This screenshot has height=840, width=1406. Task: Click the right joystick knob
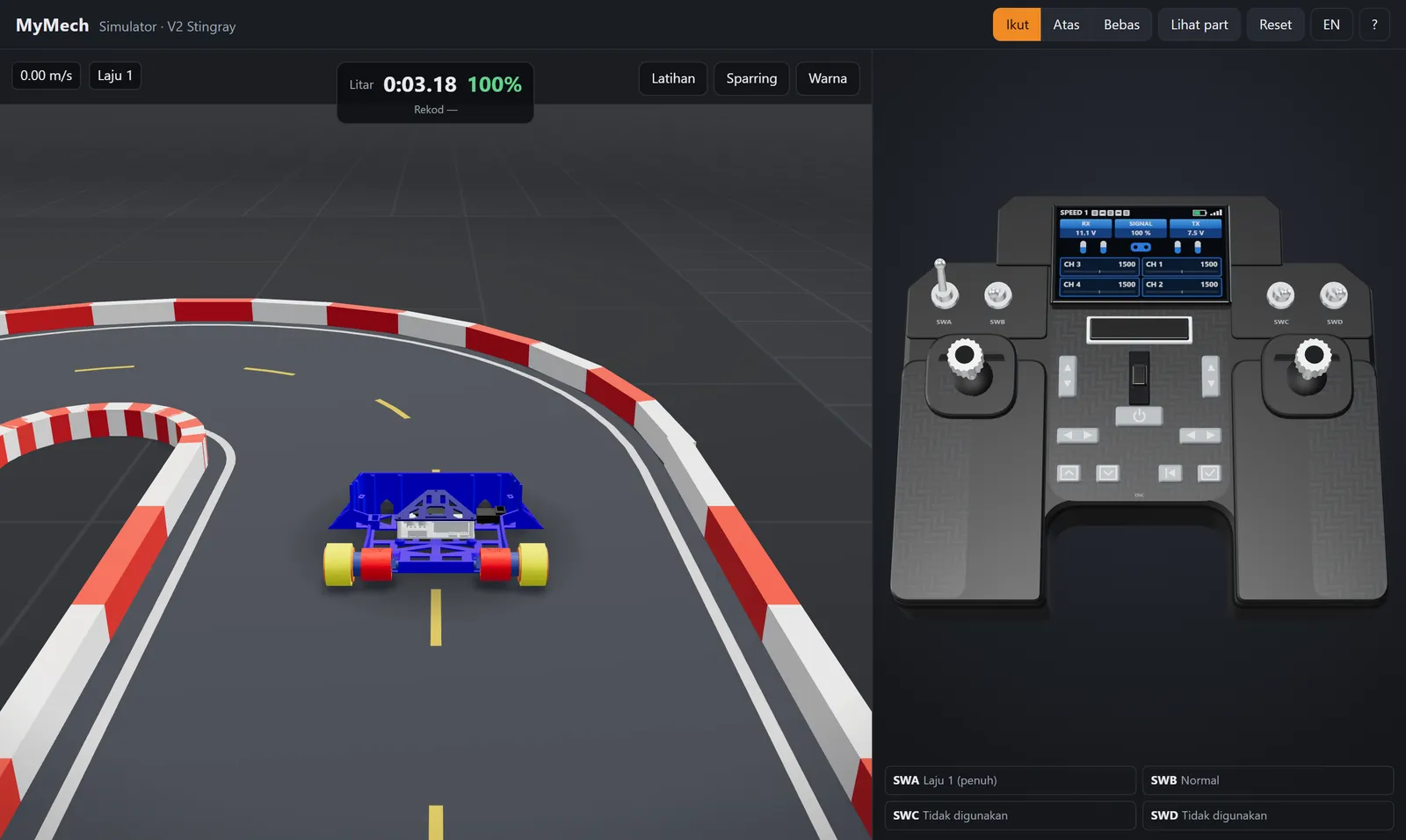pyautogui.click(x=1314, y=357)
